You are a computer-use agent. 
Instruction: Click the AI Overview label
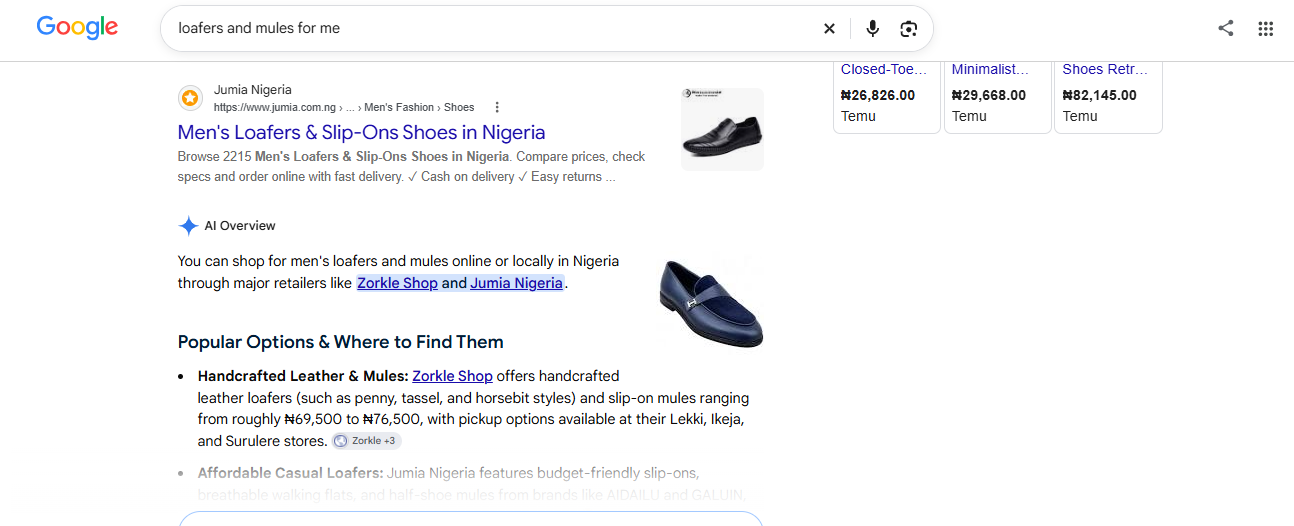(x=240, y=226)
